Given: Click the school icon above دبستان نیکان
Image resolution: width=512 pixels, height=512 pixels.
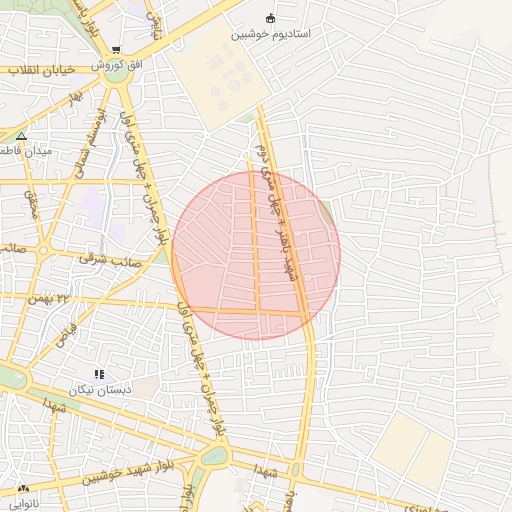Looking at the screenshot, I should tap(99, 375).
